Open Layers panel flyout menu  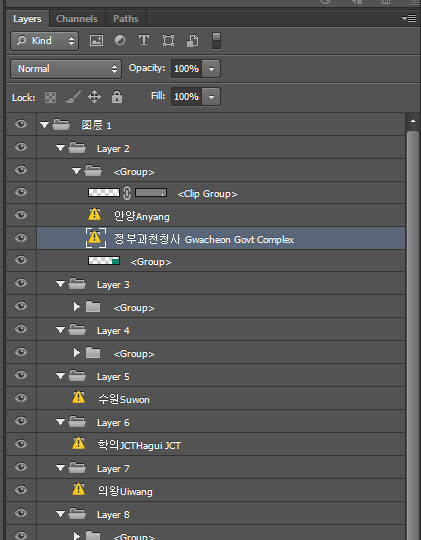tap(409, 18)
